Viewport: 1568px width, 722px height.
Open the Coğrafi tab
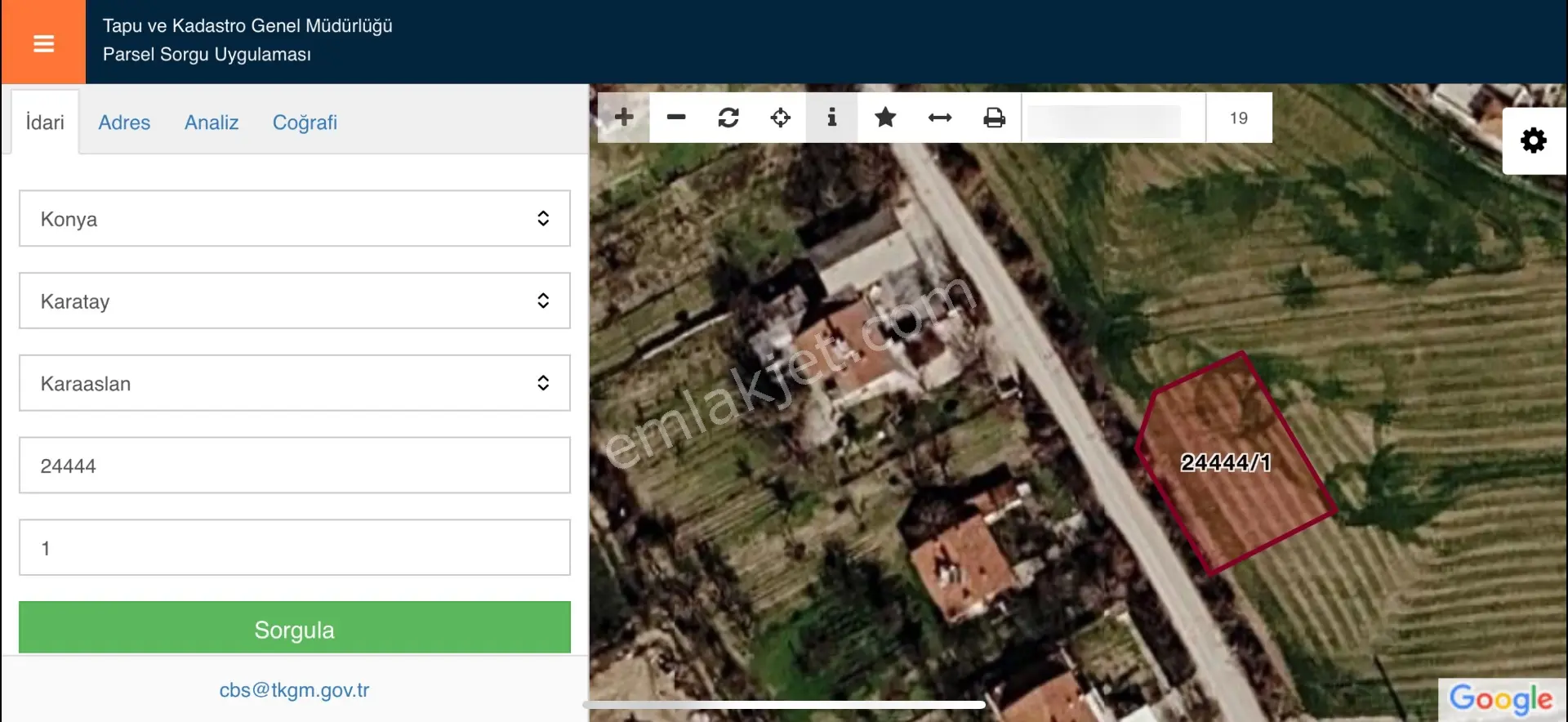pyautogui.click(x=305, y=123)
